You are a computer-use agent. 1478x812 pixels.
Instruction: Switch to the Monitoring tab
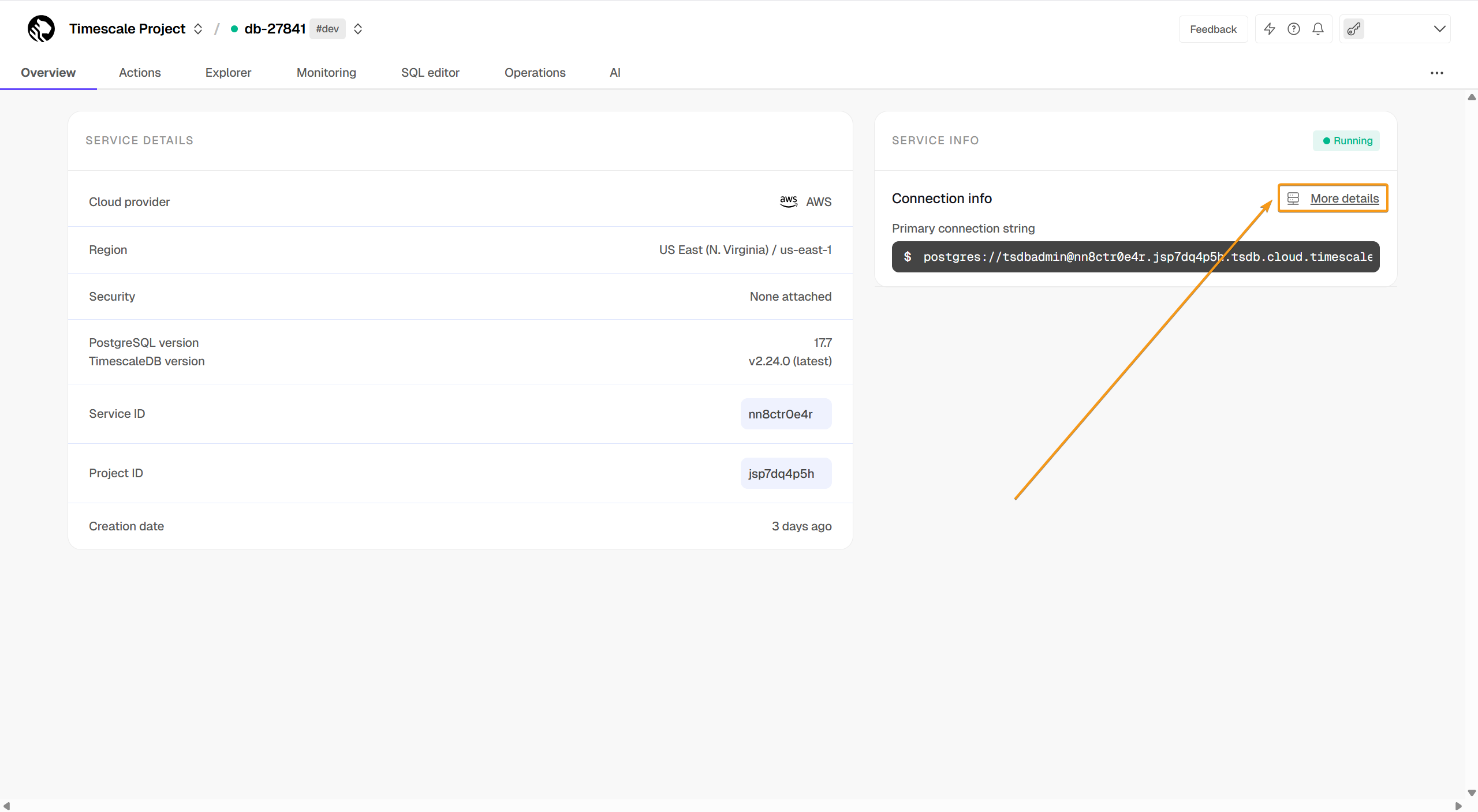pyautogui.click(x=326, y=73)
